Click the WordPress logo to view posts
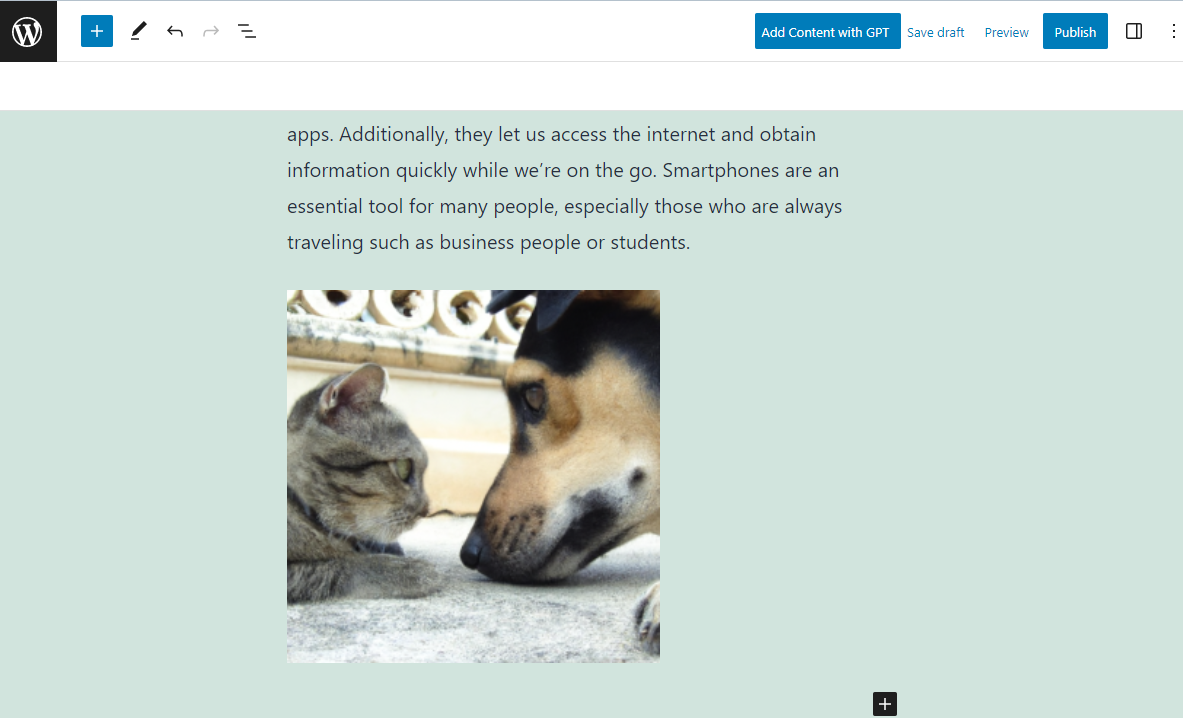 point(28,32)
